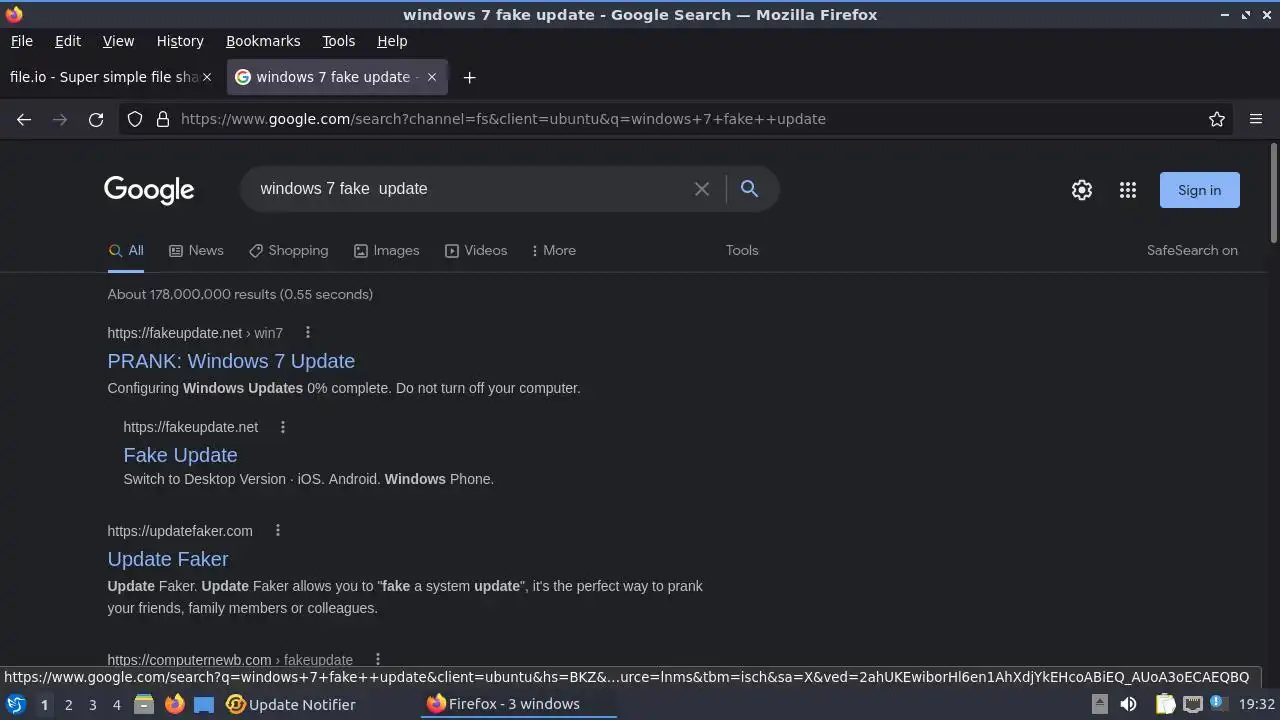This screenshot has height=720, width=1280.
Task: Open options menu for updatefaker.com result
Action: pyautogui.click(x=278, y=531)
